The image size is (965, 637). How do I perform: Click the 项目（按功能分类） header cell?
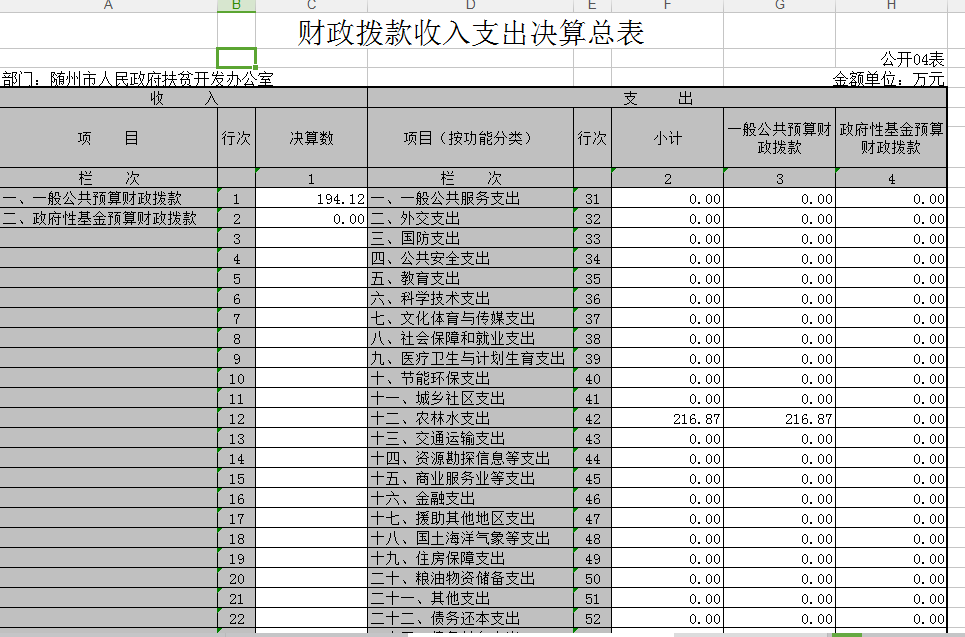470,139
